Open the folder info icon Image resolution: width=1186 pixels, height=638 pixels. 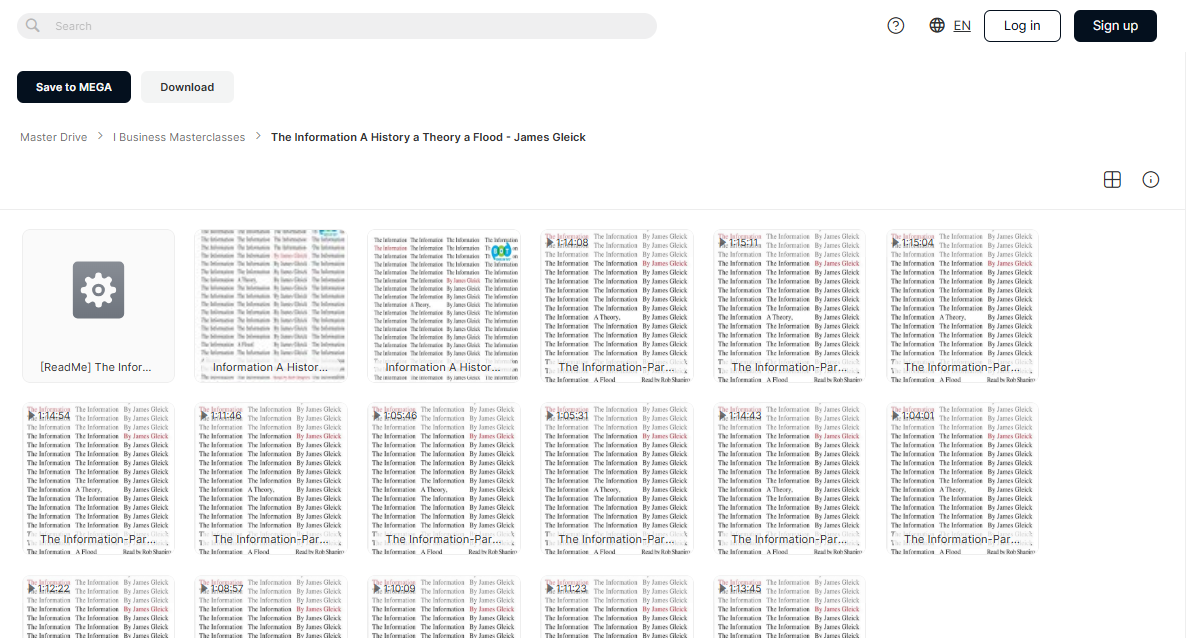pos(1150,179)
